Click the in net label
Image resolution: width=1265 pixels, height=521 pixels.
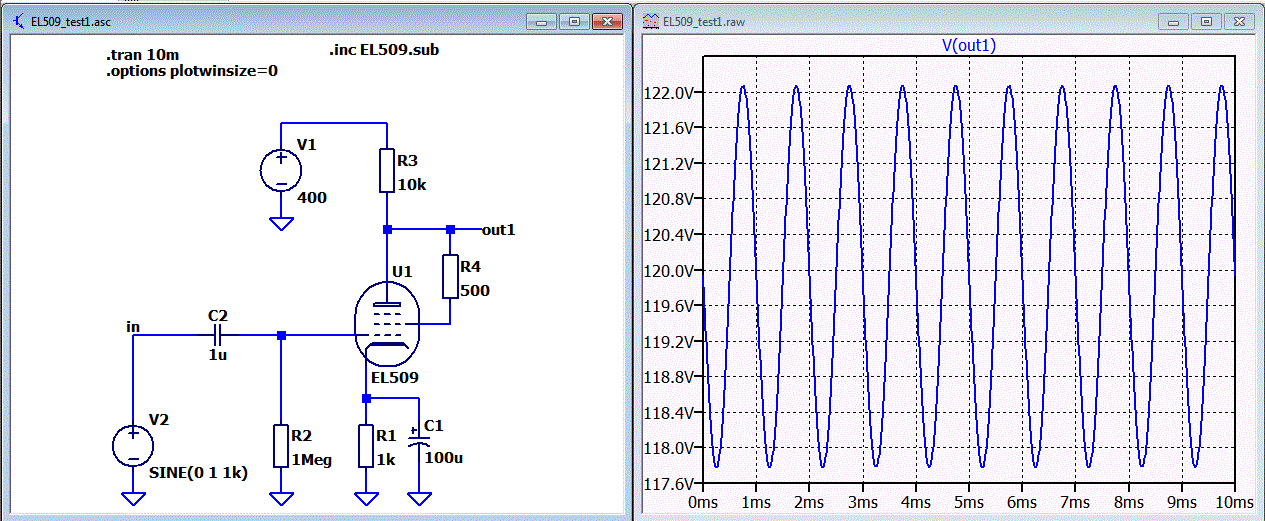point(133,327)
